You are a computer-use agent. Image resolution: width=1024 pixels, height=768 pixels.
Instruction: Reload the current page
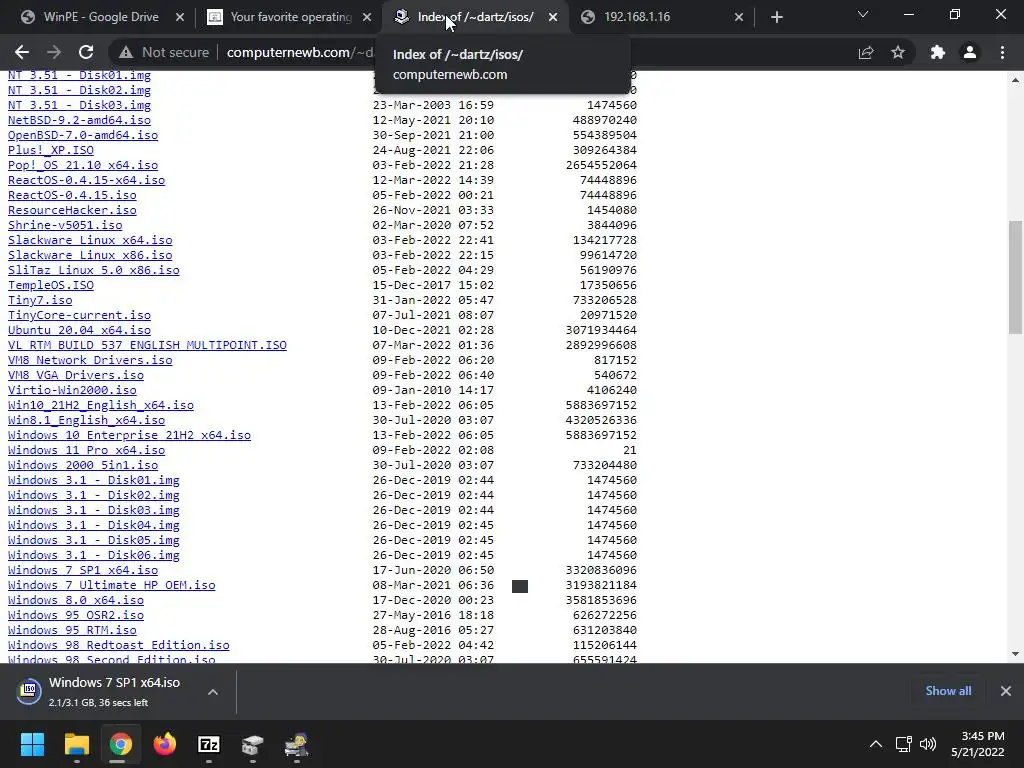[86, 52]
